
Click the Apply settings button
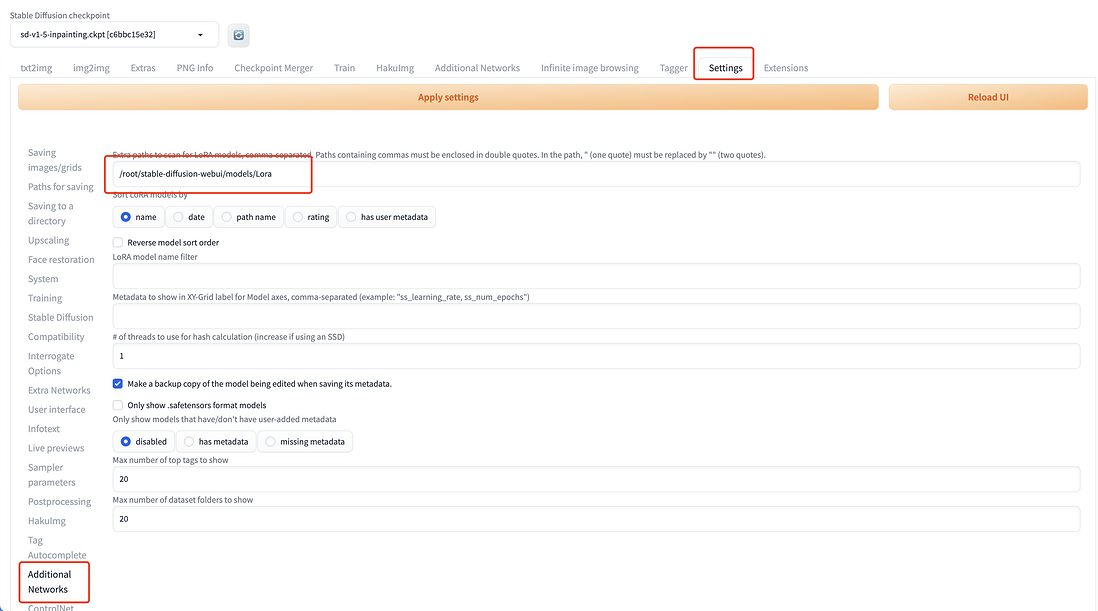click(x=447, y=97)
